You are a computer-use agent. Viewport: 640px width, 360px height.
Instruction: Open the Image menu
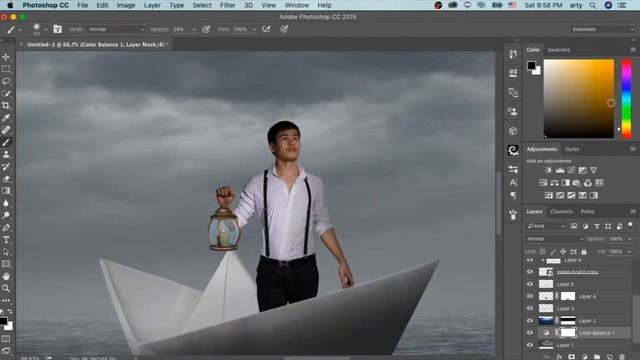pyautogui.click(x=126, y=5)
